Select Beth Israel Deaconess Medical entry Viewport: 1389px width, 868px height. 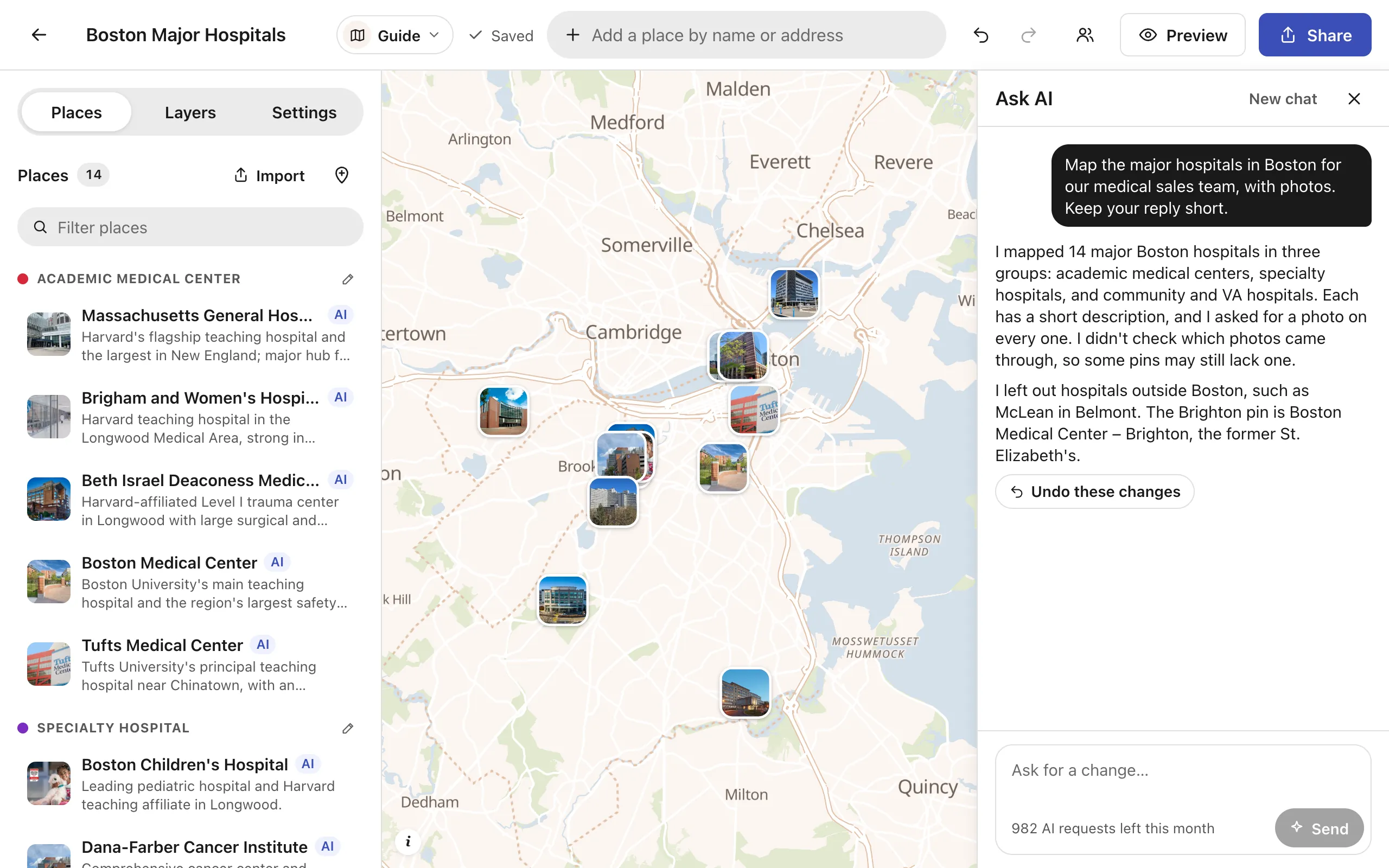(190, 500)
